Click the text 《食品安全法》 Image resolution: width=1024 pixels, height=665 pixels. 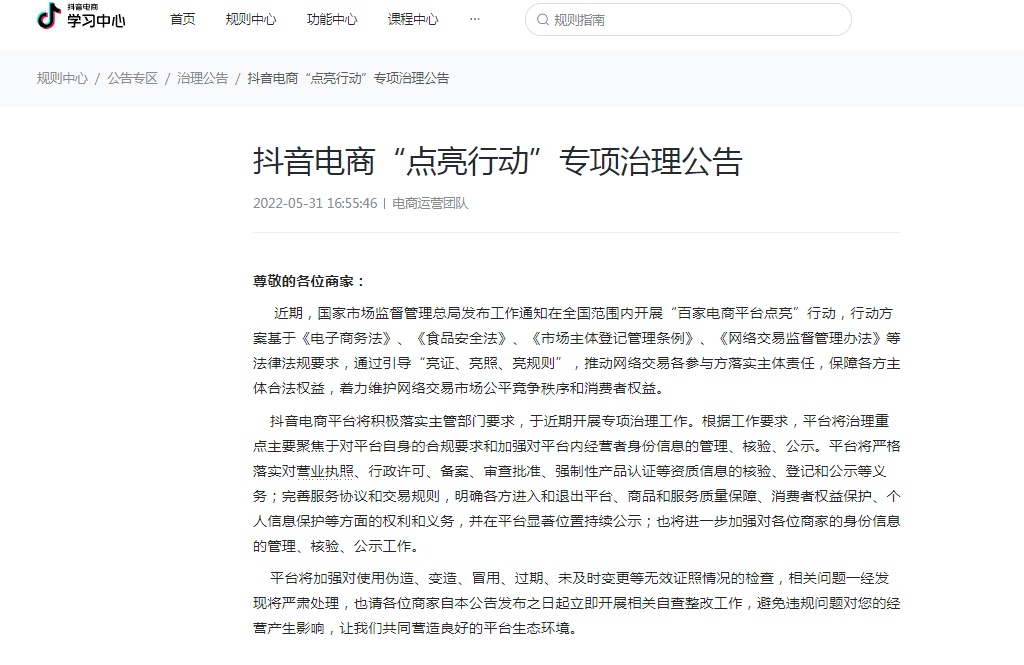pyautogui.click(x=462, y=338)
